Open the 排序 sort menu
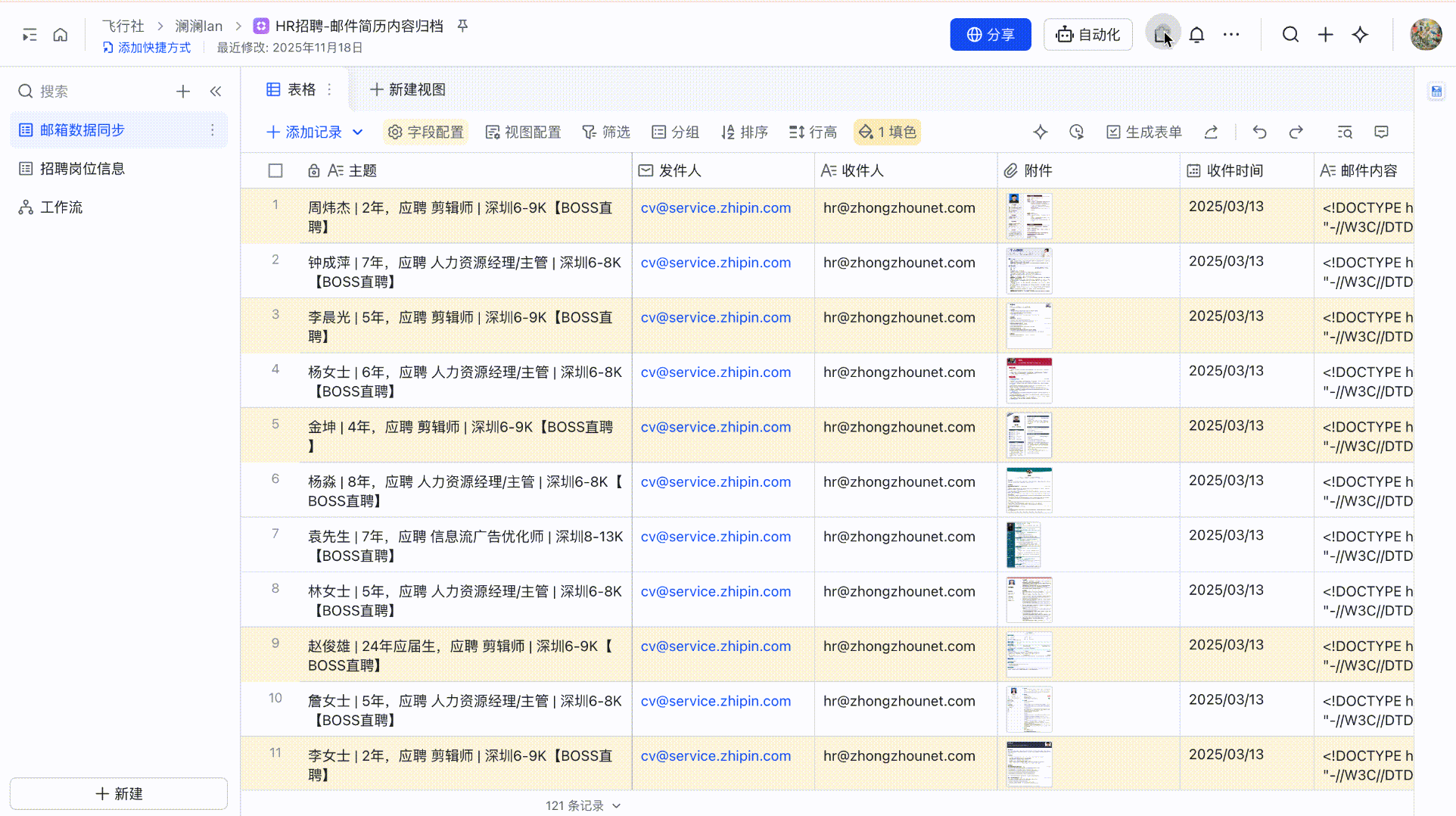Image resolution: width=1456 pixels, height=816 pixels. (744, 132)
